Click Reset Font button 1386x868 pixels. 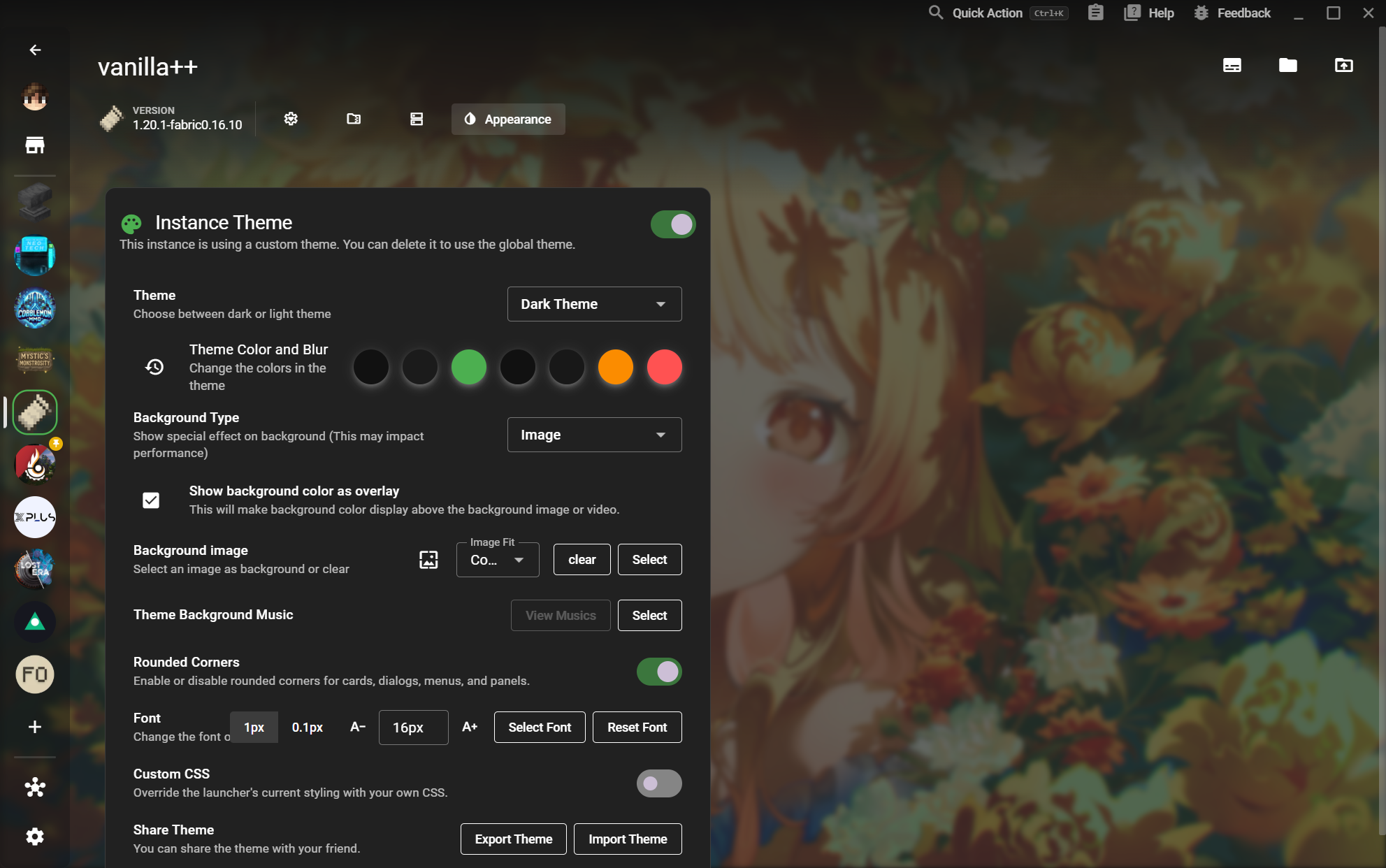click(637, 728)
